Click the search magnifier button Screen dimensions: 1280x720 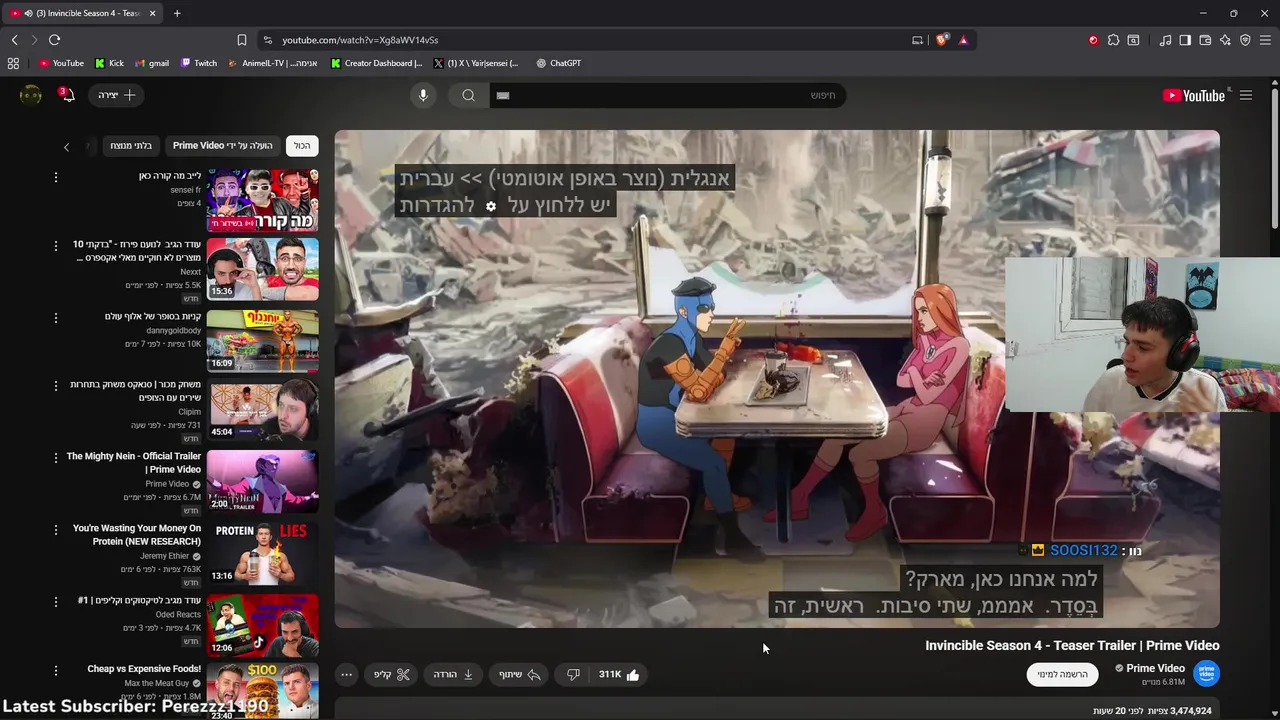click(468, 95)
